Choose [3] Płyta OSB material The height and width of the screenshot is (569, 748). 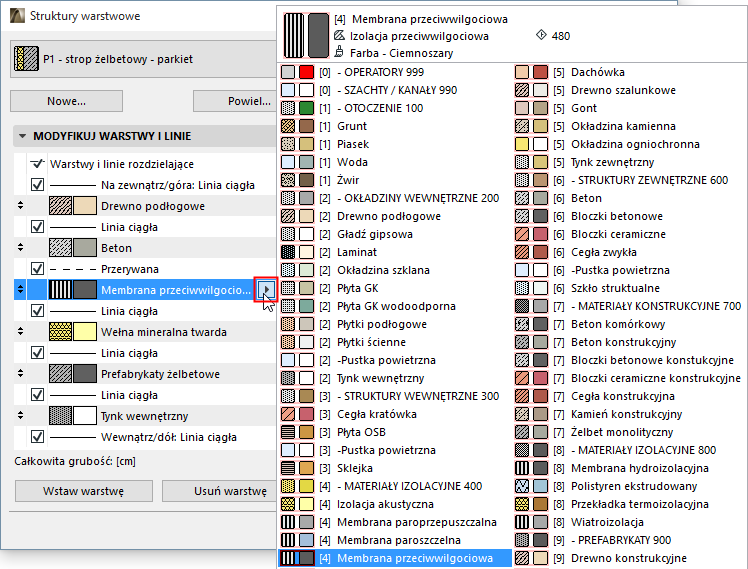(x=396, y=432)
